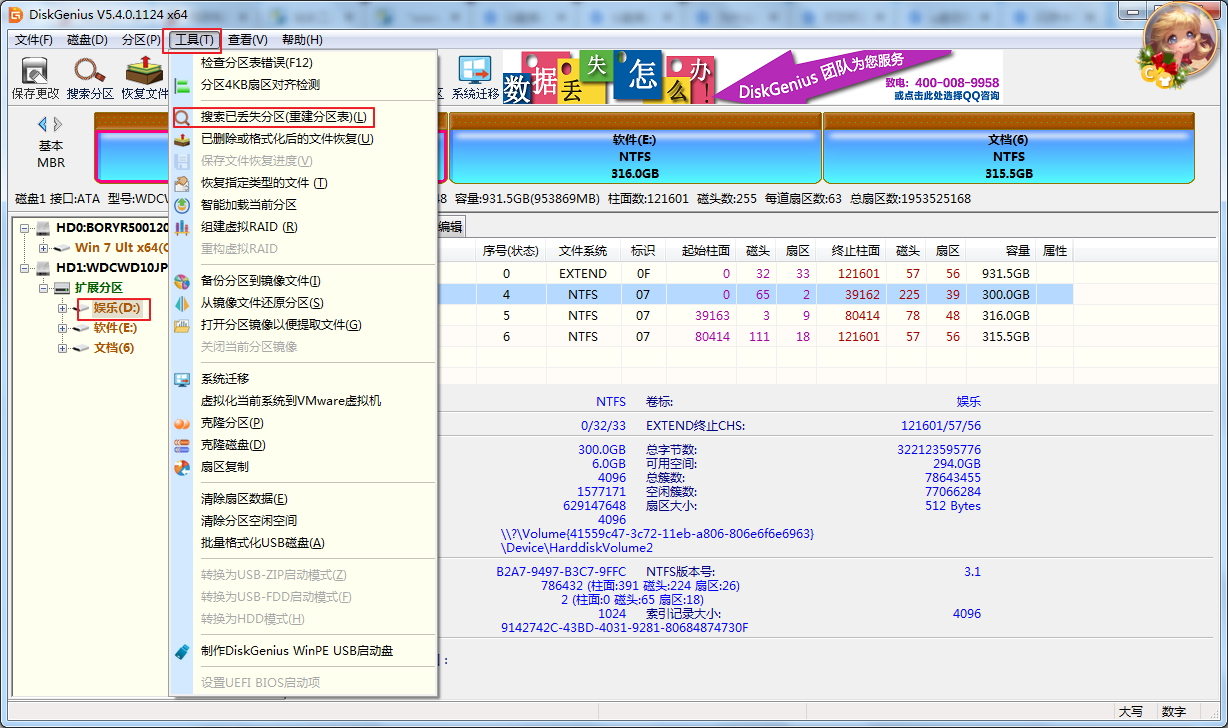Go to the next disk with the right arrow
This screenshot has height=728, width=1228.
point(59,124)
